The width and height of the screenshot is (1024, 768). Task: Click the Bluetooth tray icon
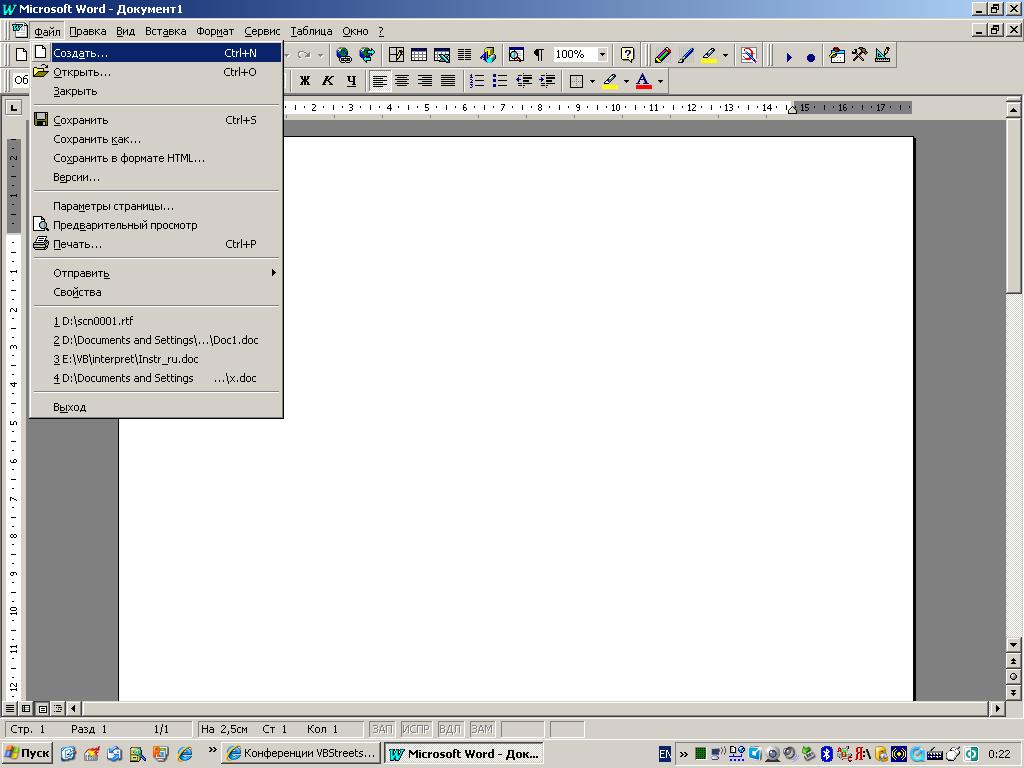click(826, 754)
